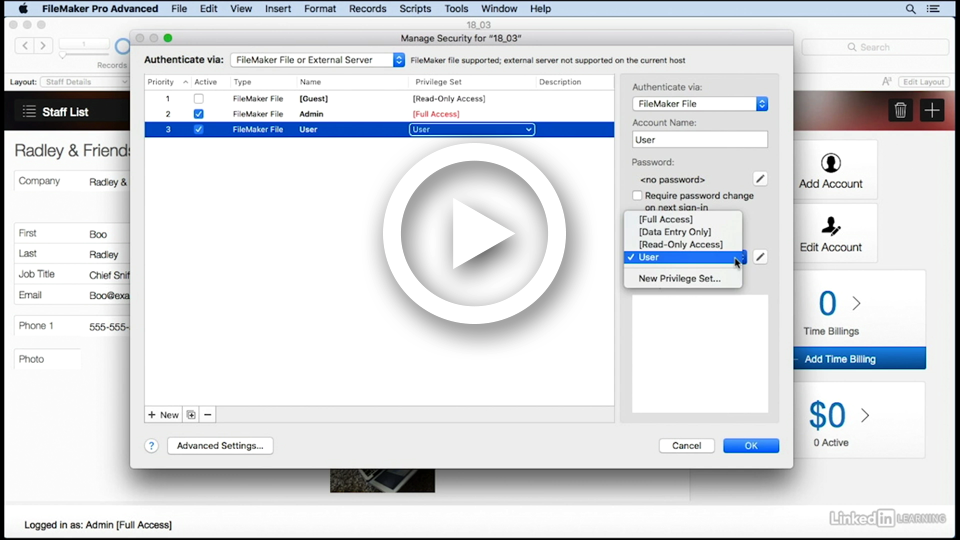Select the Admin account row

379,114
